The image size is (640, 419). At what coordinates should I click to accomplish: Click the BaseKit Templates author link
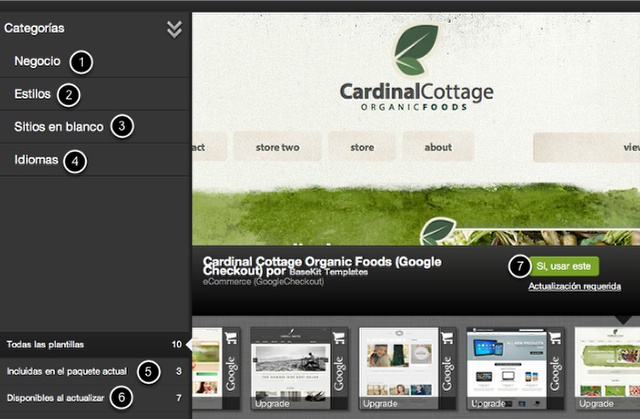329,272
